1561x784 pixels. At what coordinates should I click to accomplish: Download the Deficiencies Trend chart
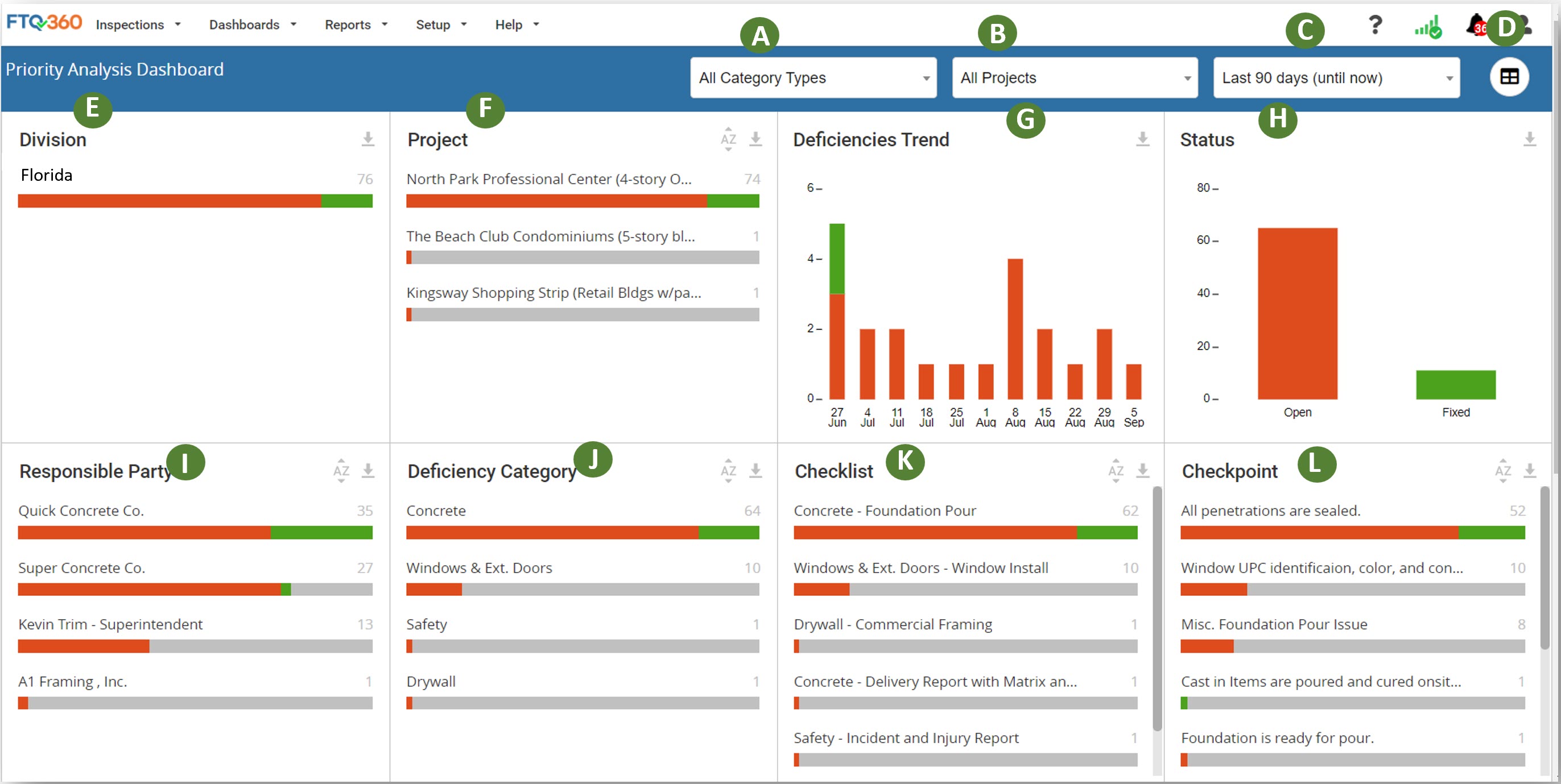click(1142, 139)
